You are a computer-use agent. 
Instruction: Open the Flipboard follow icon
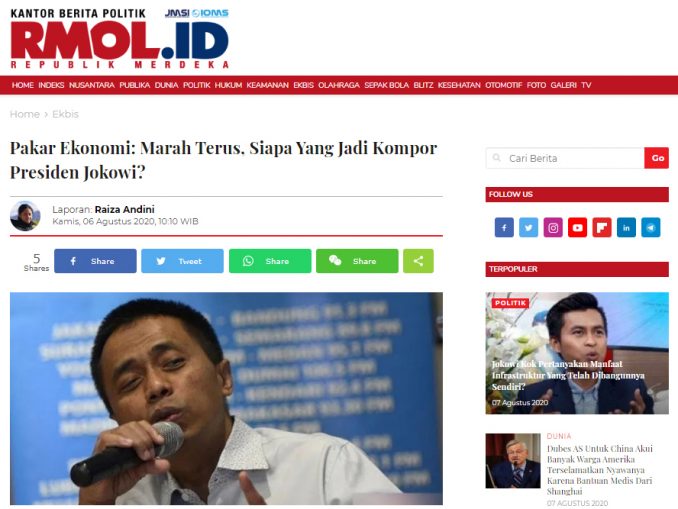[601, 227]
